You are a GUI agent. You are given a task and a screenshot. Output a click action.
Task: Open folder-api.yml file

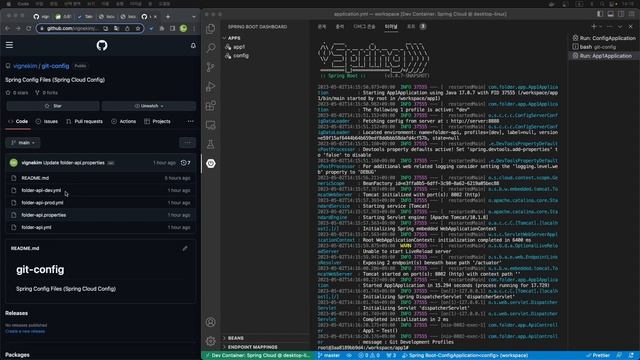tap(36, 227)
